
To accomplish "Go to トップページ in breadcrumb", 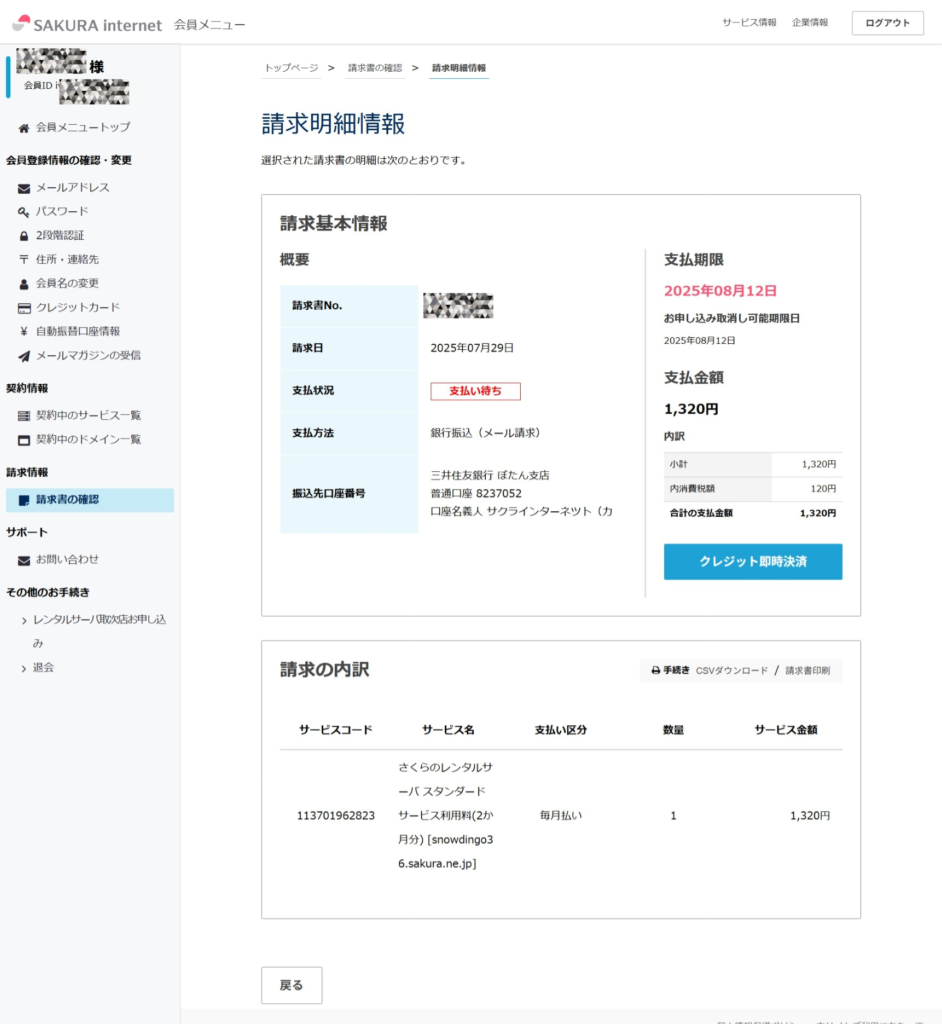I will [291, 68].
